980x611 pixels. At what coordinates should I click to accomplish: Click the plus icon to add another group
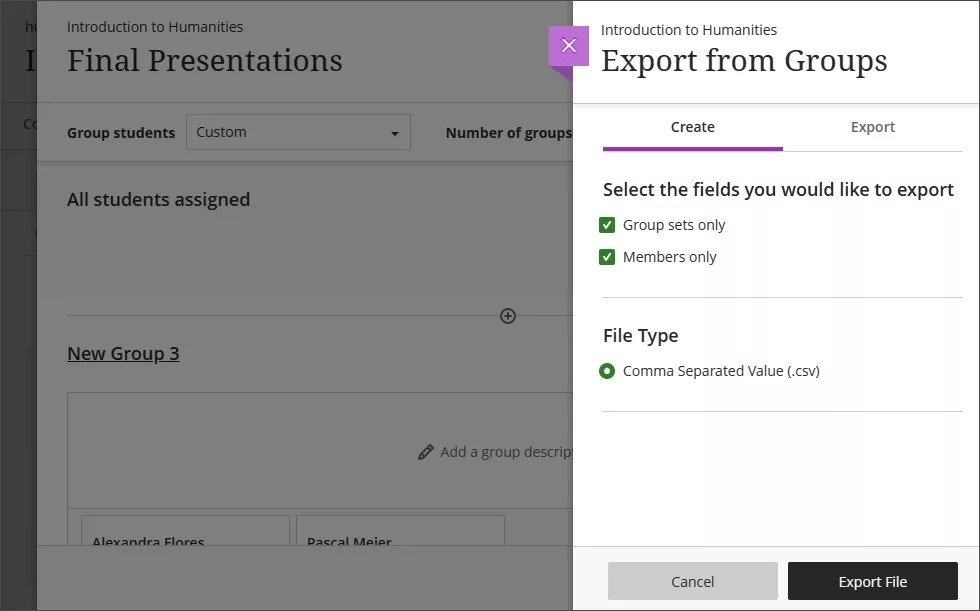507,315
